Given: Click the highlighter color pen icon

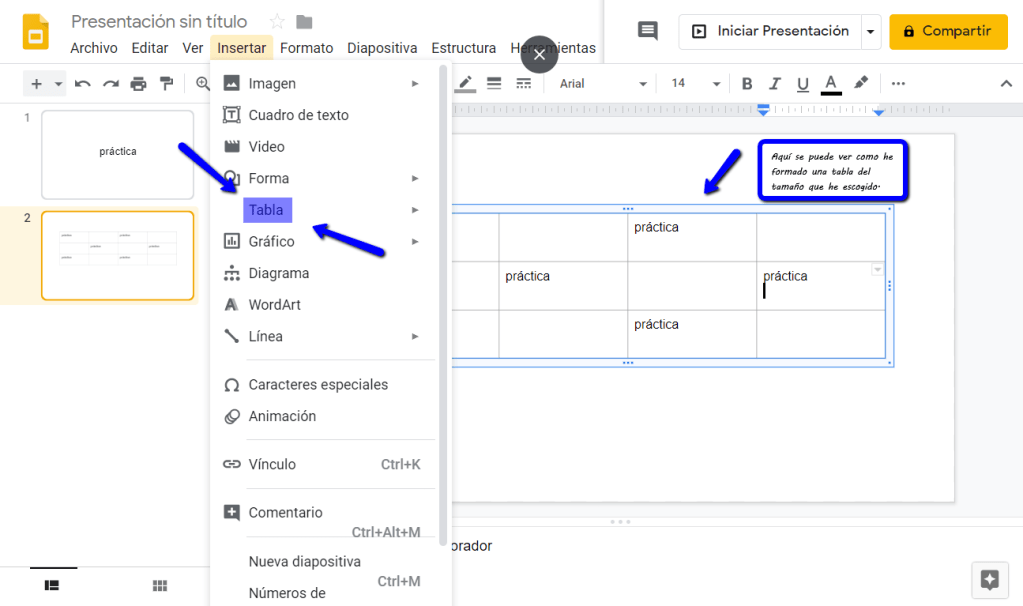Looking at the screenshot, I should 860,83.
